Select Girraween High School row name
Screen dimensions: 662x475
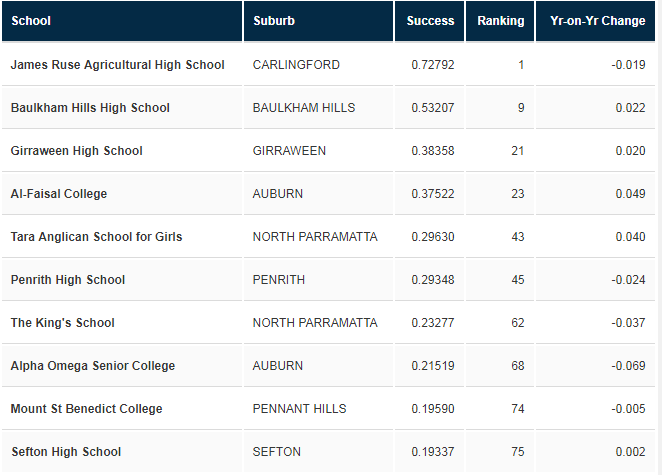[x=76, y=151]
